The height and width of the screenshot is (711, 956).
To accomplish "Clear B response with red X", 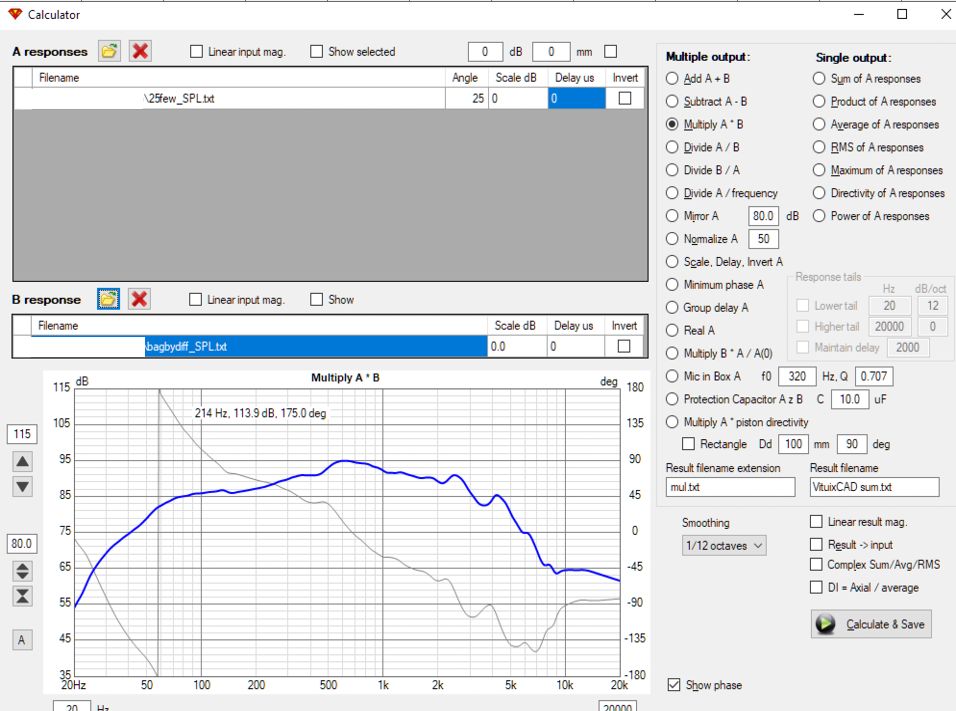I will [x=140, y=299].
